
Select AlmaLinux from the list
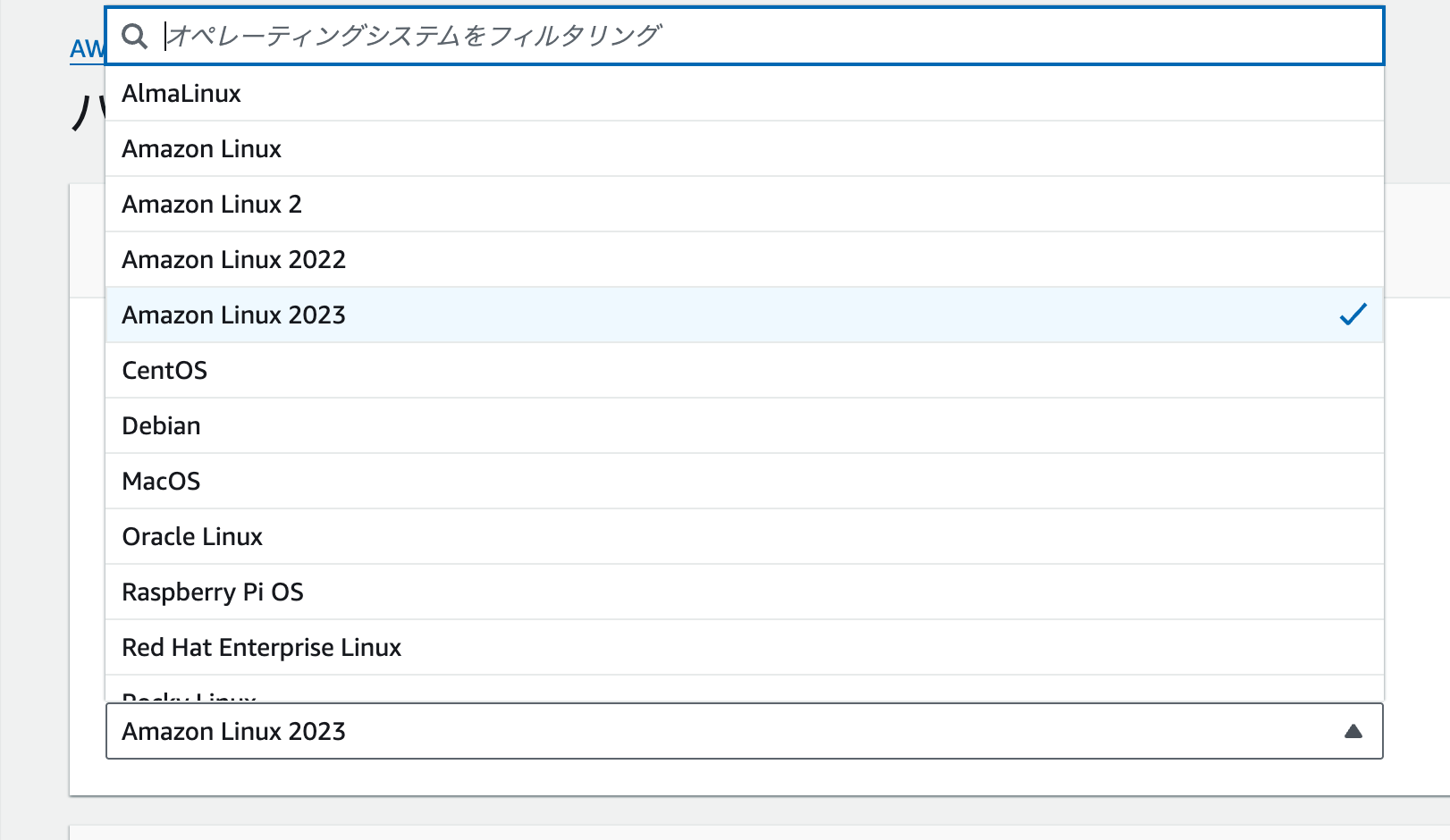[181, 94]
